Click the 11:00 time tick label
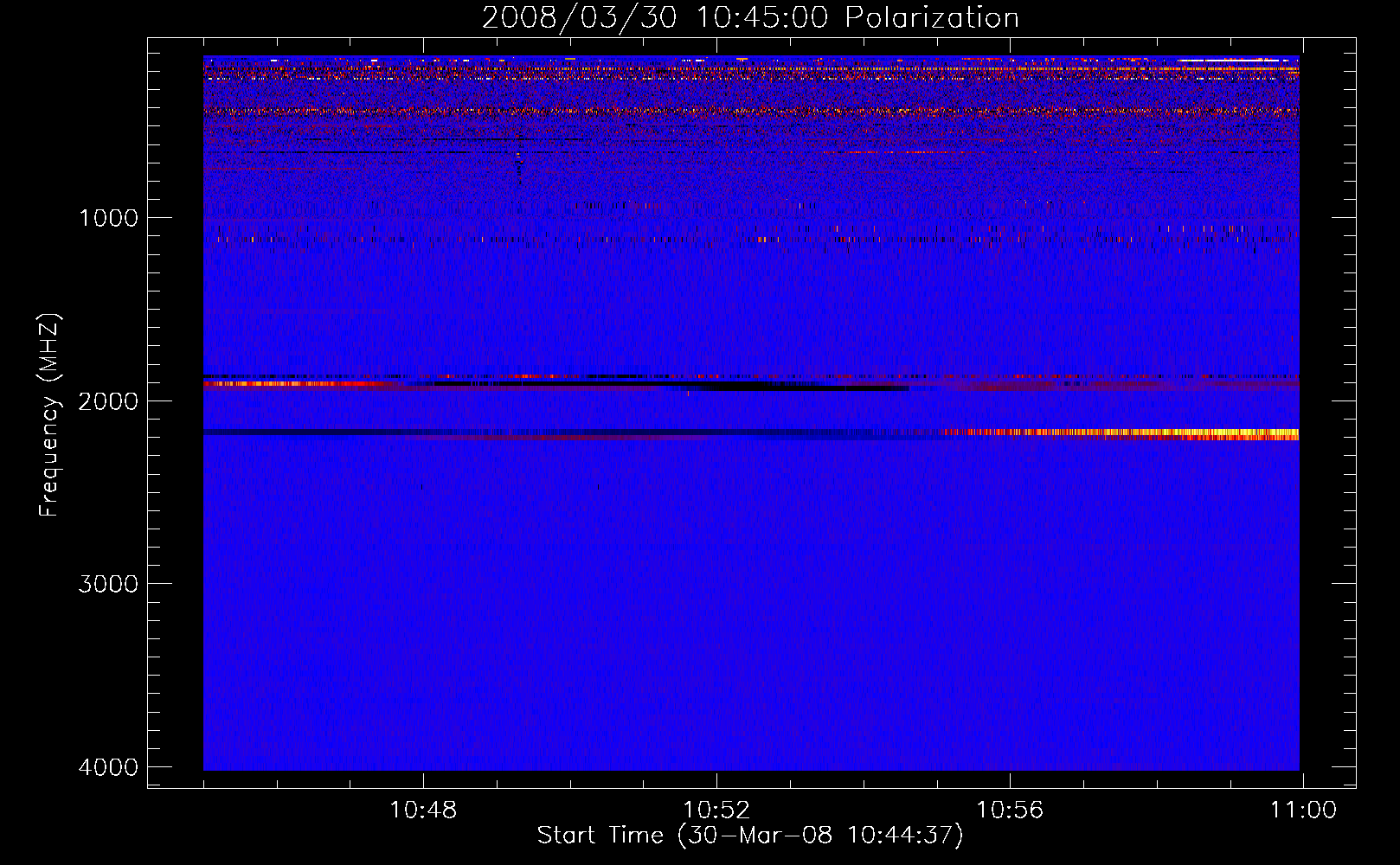1400x865 pixels. [1303, 811]
